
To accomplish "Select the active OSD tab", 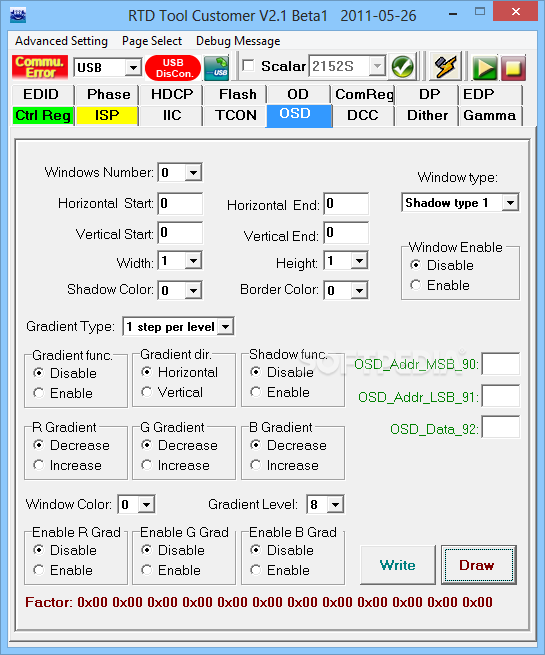I will 299,115.
